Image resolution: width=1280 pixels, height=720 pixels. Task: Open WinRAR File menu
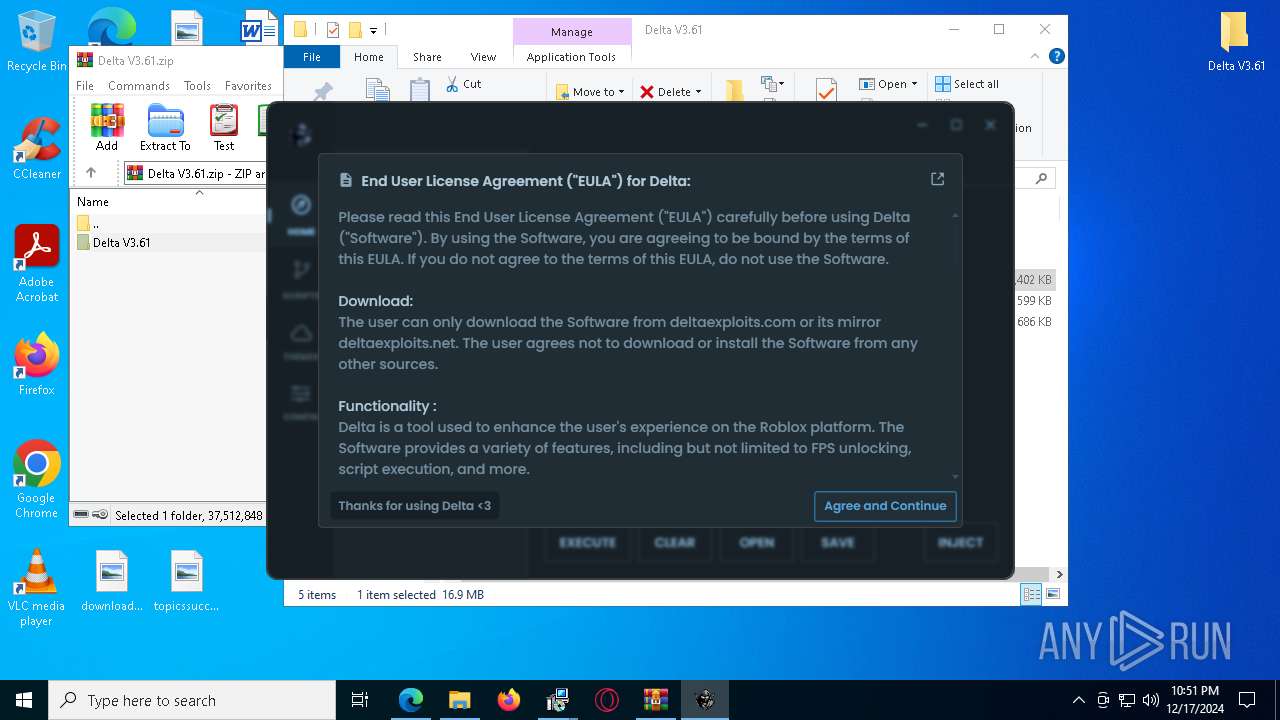tap(85, 86)
